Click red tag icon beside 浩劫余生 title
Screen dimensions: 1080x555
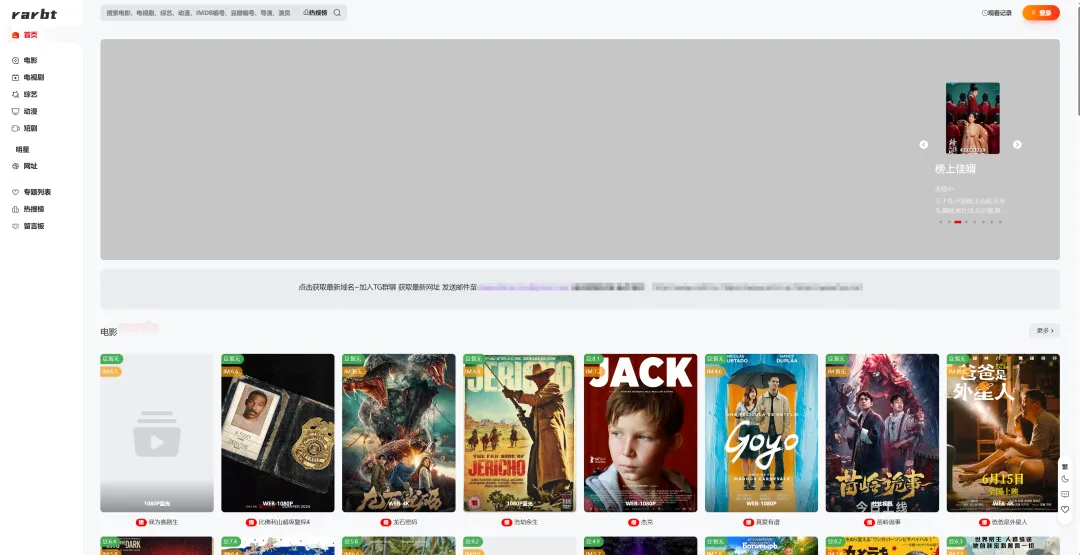click(x=506, y=523)
